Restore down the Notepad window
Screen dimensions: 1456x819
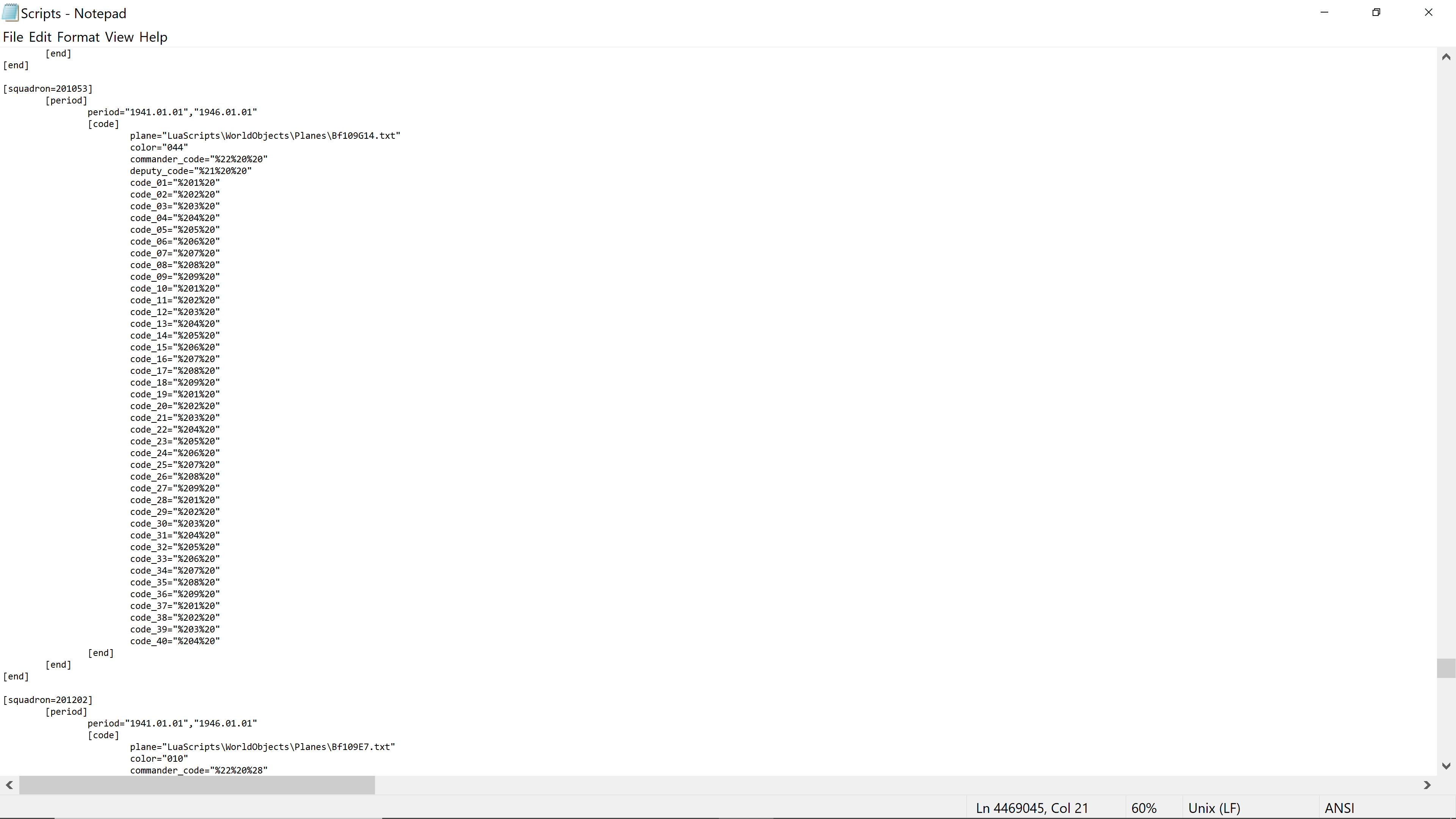1376,13
